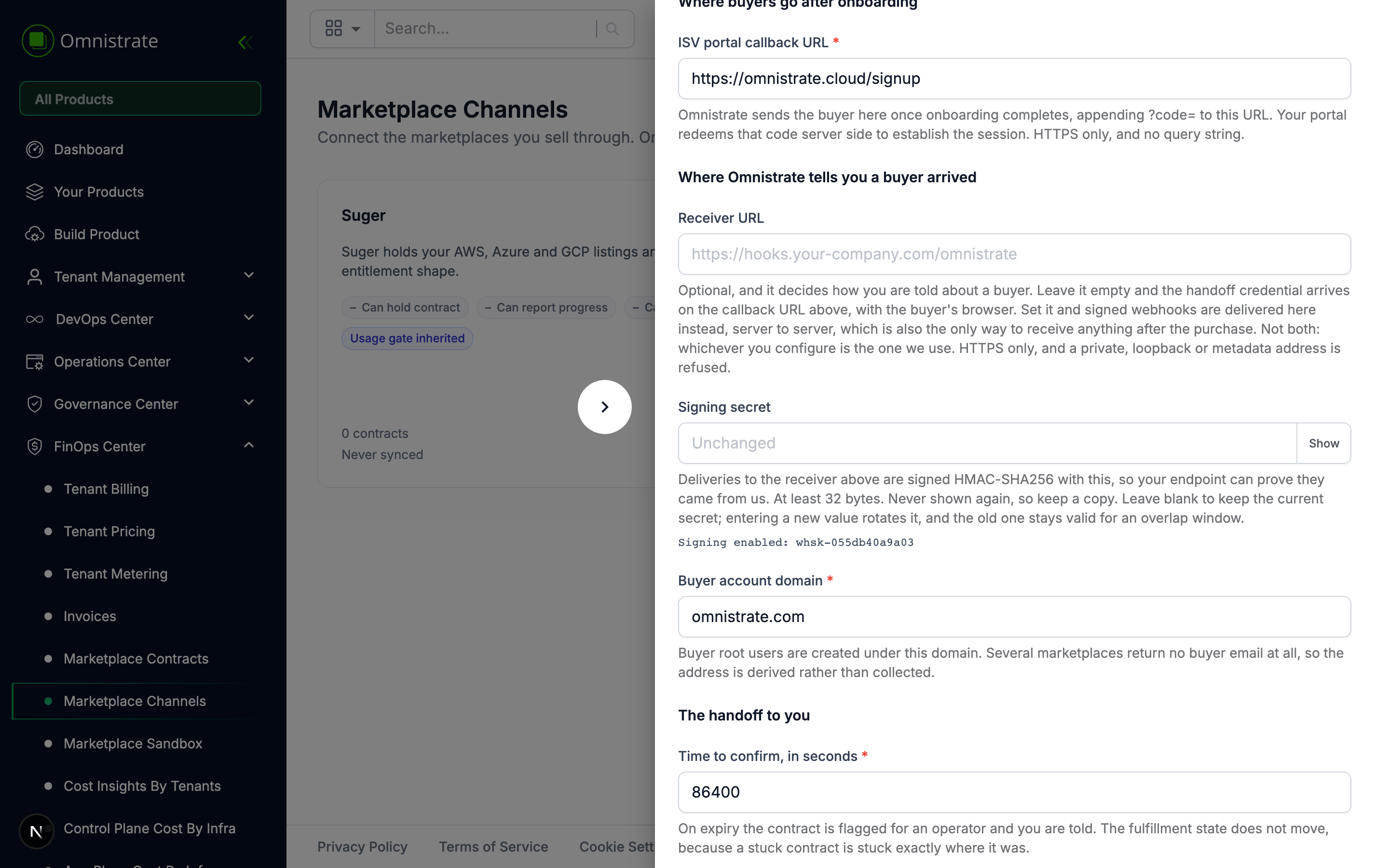The height and width of the screenshot is (868, 1389).
Task: Click the round next-arrow button on Suger card
Action: pyautogui.click(x=604, y=407)
